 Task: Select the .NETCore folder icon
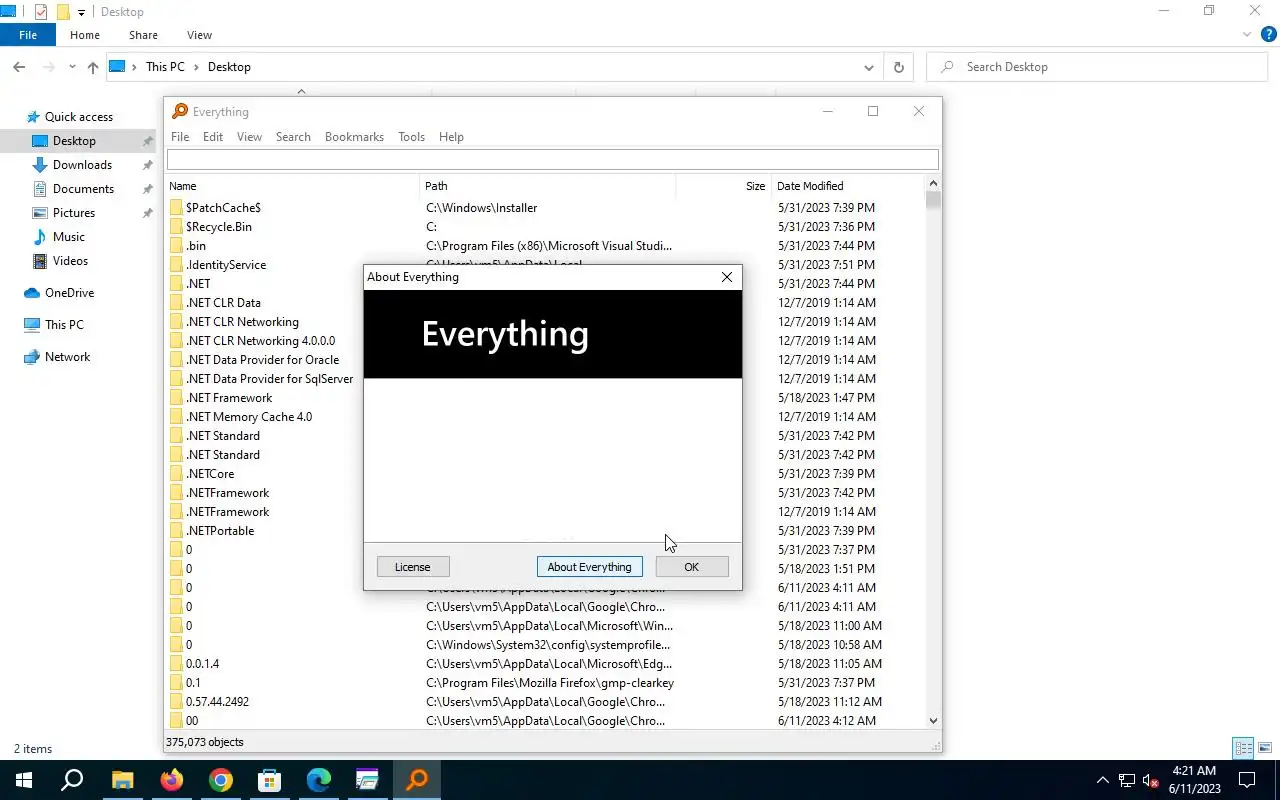176,474
